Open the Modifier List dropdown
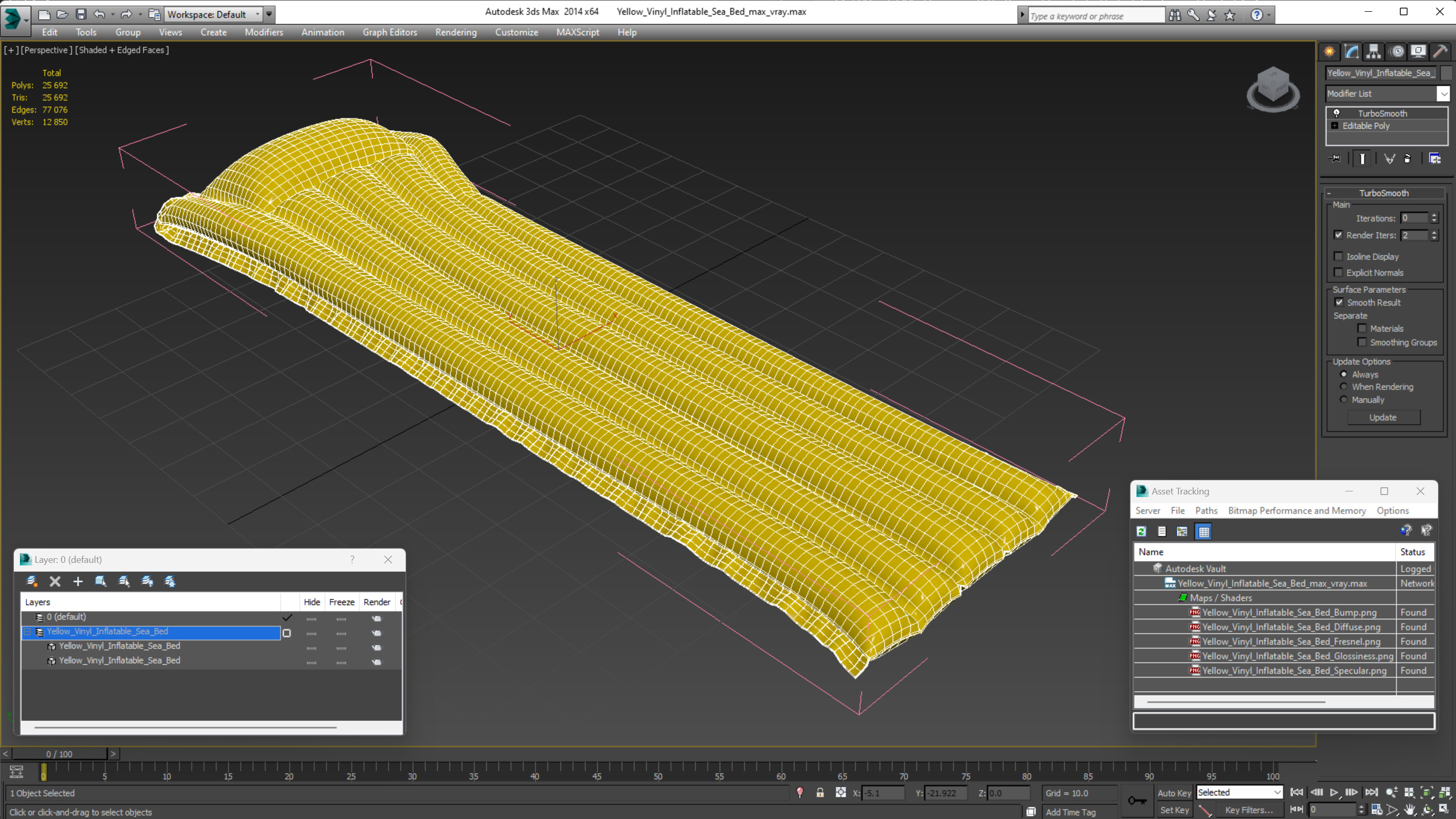The image size is (1456, 819). (1443, 94)
